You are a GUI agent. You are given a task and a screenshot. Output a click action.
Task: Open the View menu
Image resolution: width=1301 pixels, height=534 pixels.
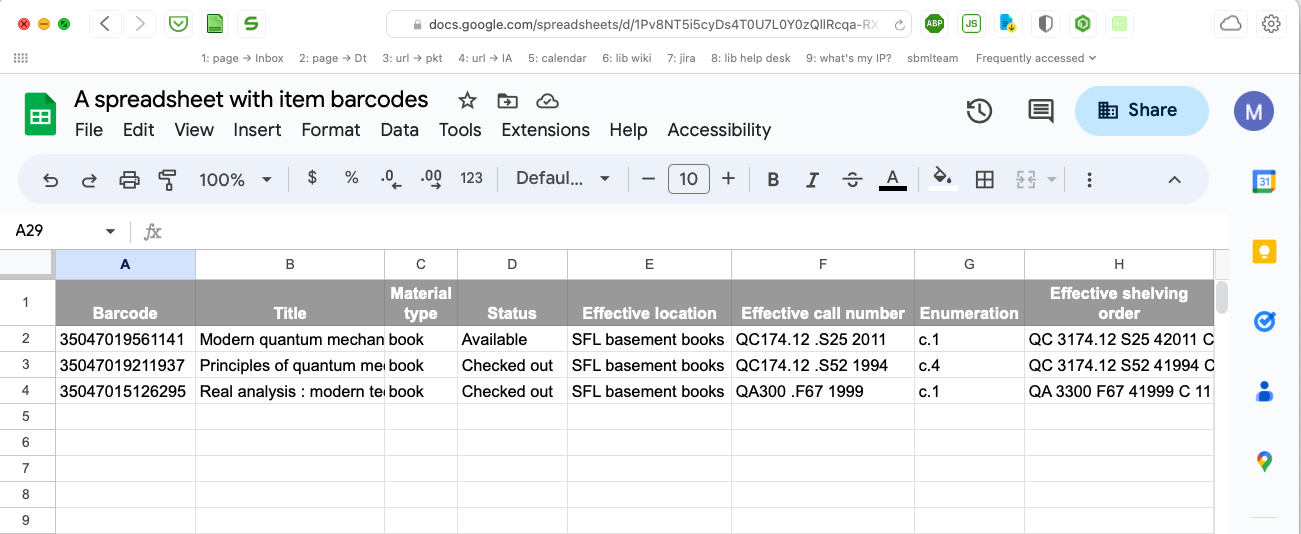click(x=194, y=130)
